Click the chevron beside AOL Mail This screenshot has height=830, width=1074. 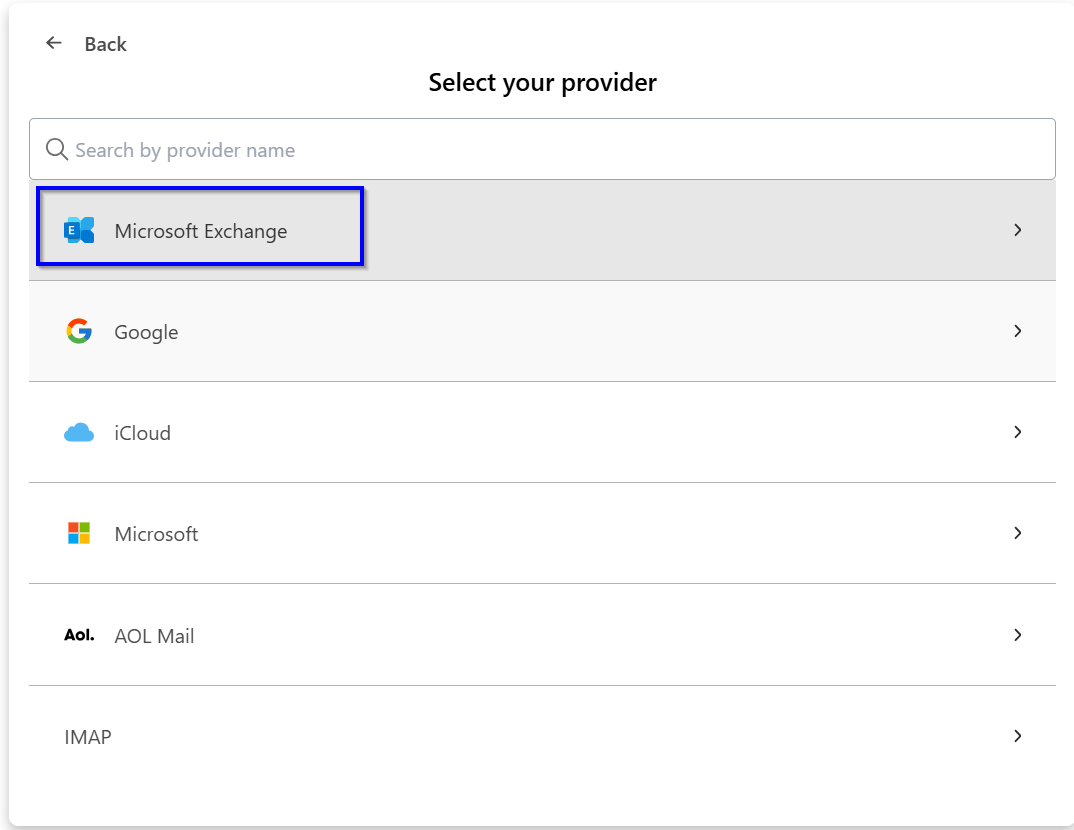(x=1017, y=635)
